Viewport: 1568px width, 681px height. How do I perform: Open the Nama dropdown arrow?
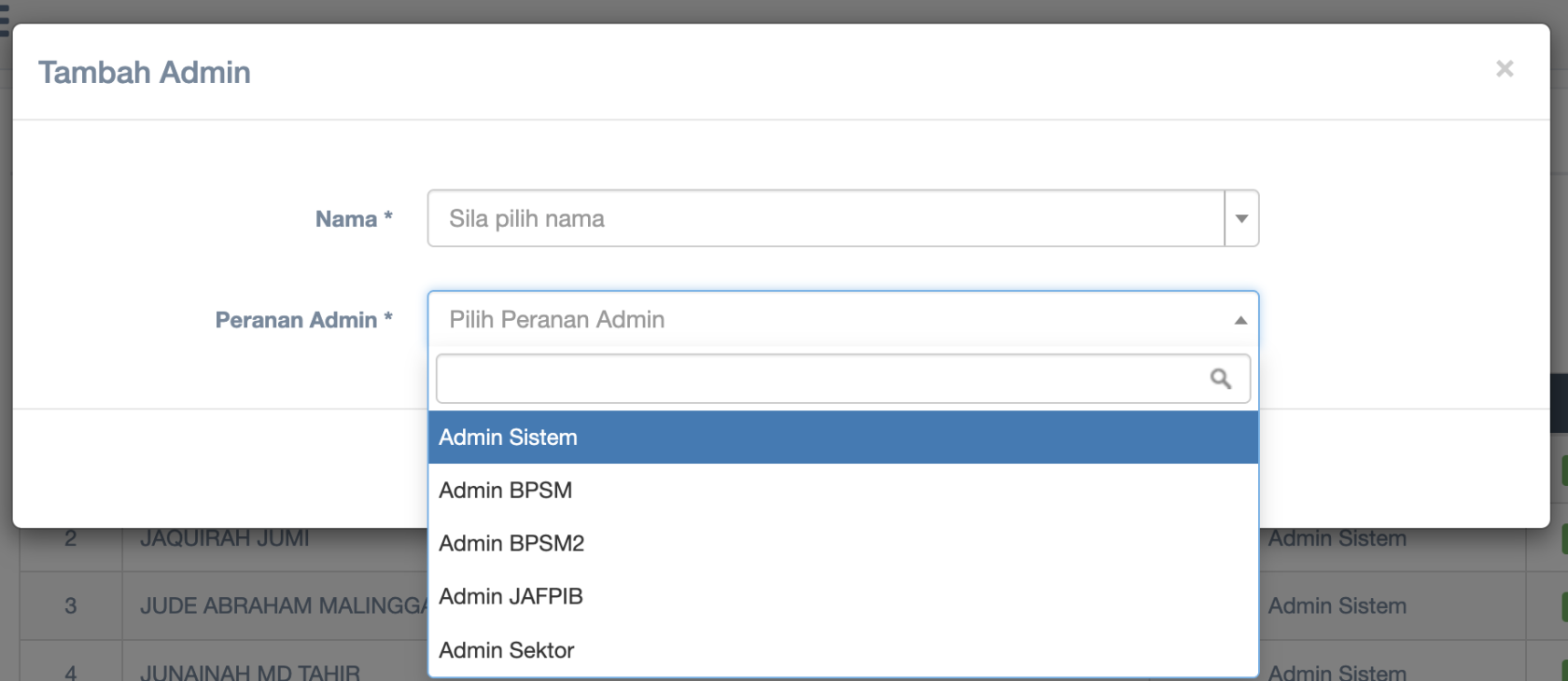[x=1241, y=219]
